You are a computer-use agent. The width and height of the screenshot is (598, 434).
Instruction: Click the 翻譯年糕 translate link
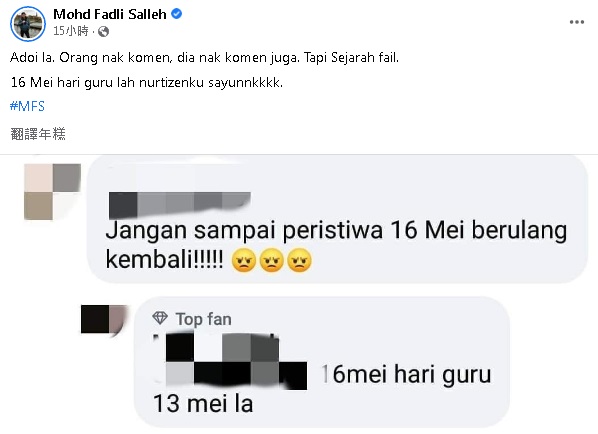(x=38, y=134)
